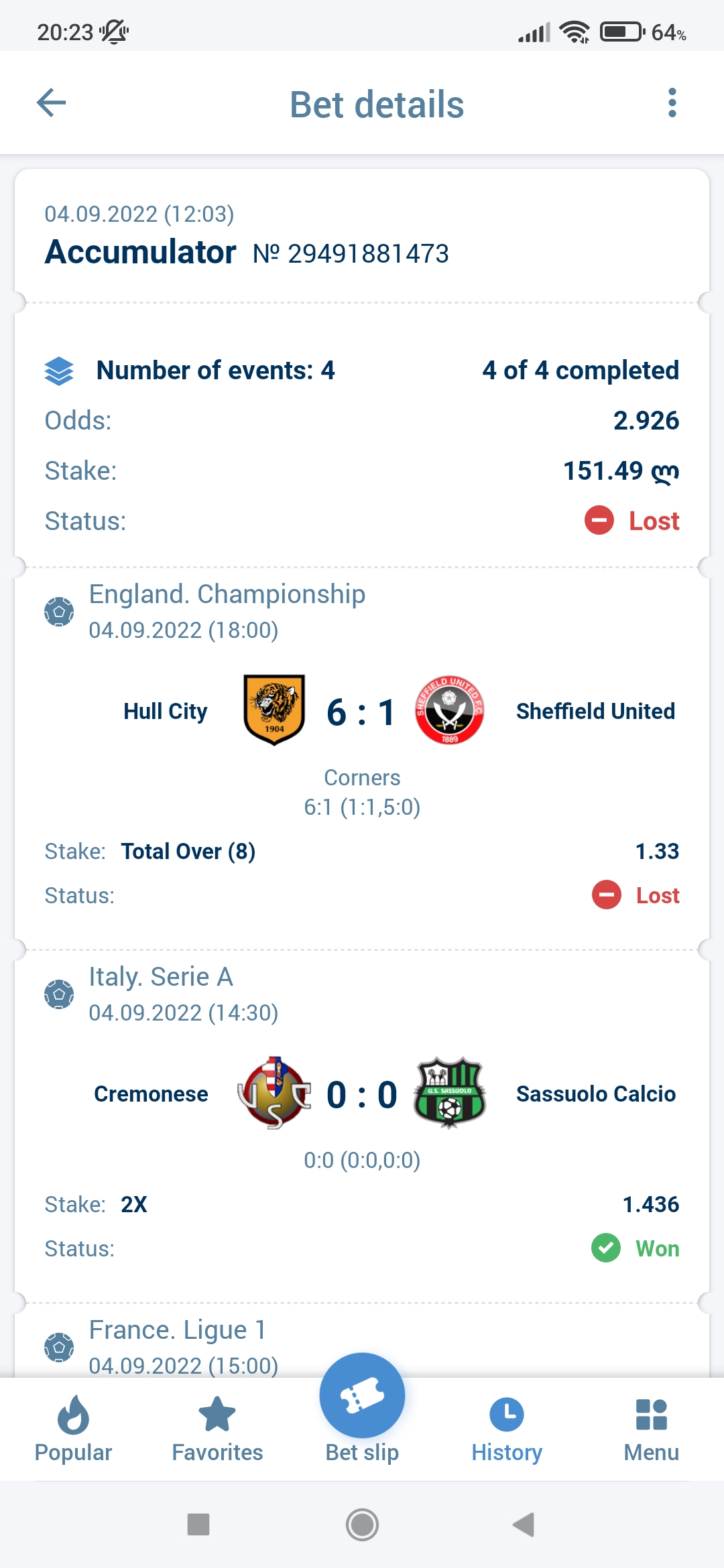Screen dimensions: 724x1568
Task: Tap the Sheffield United crest
Action: (449, 710)
